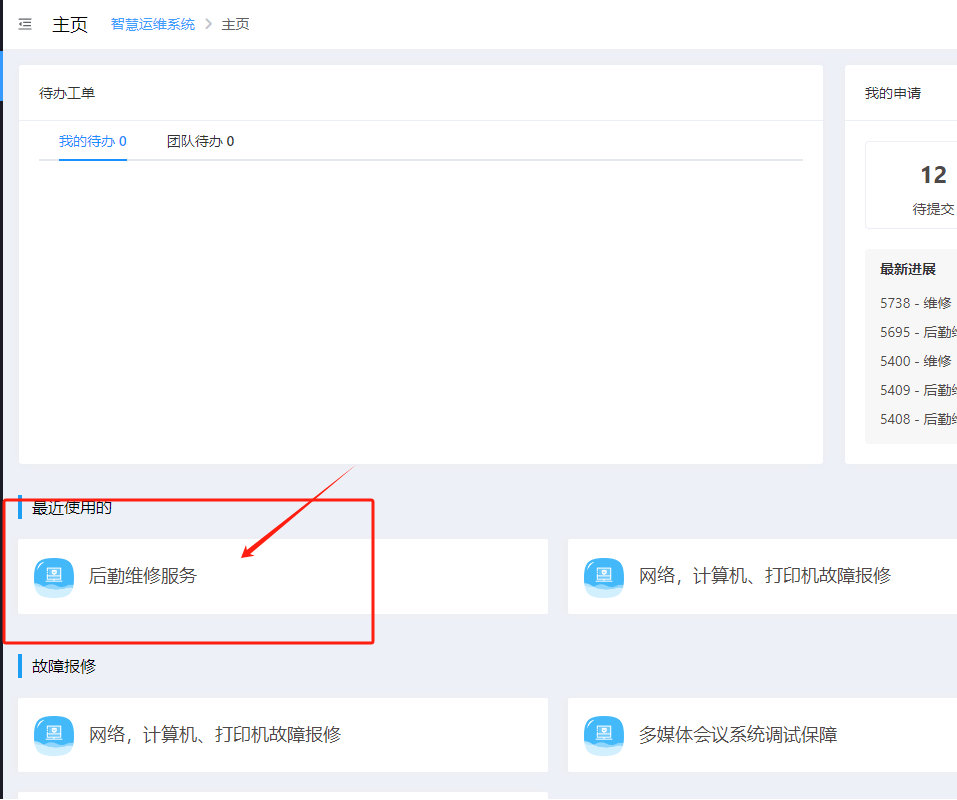This screenshot has width=957, height=800.
Task: Open 网络，计算机、打印机故障报修 label under 故障报修
Action: pyautogui.click(x=215, y=735)
